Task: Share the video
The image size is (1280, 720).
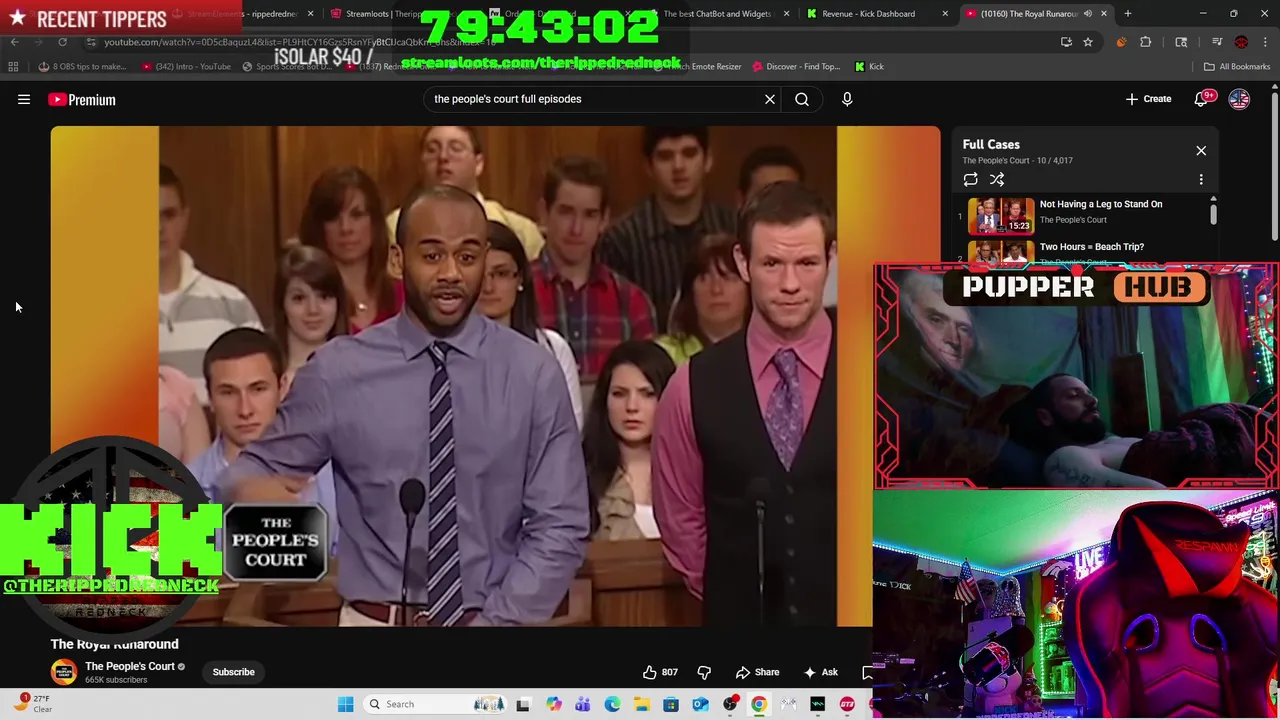Action: point(757,672)
